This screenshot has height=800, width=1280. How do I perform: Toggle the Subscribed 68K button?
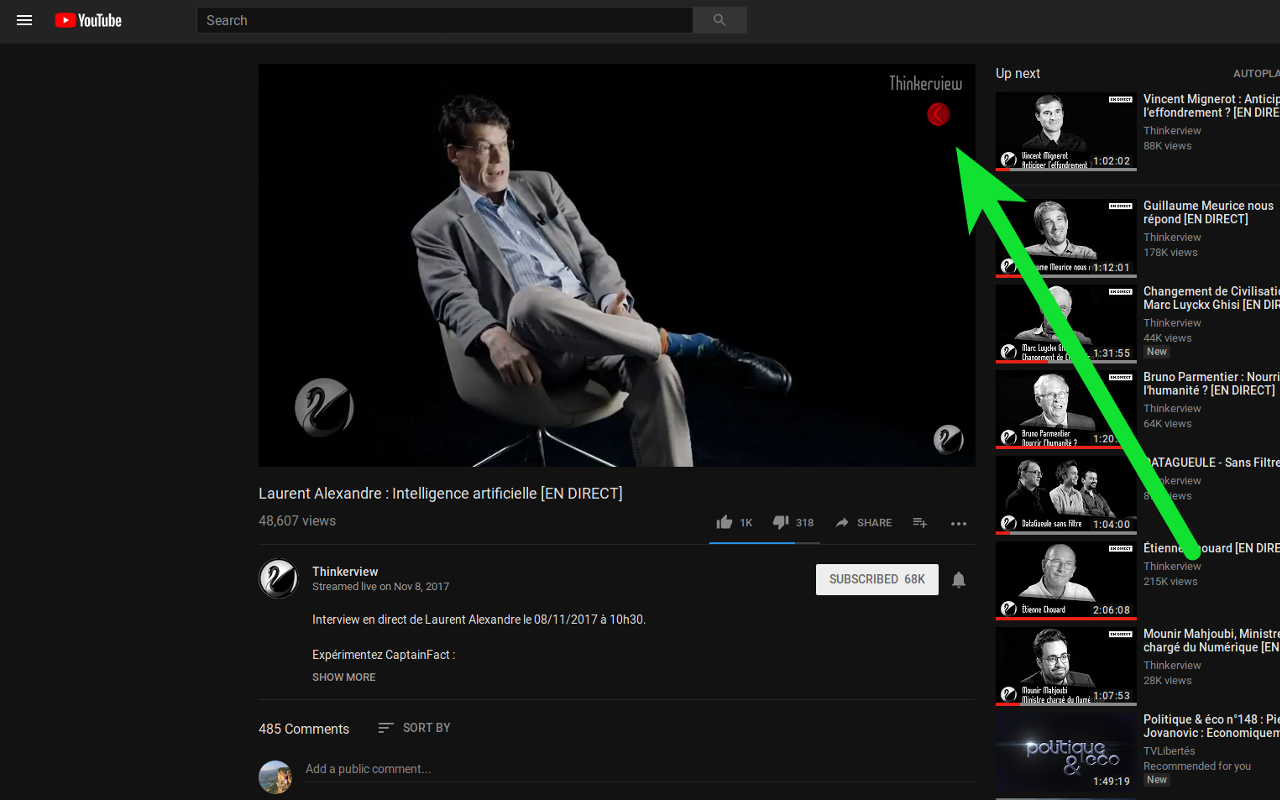coord(877,579)
